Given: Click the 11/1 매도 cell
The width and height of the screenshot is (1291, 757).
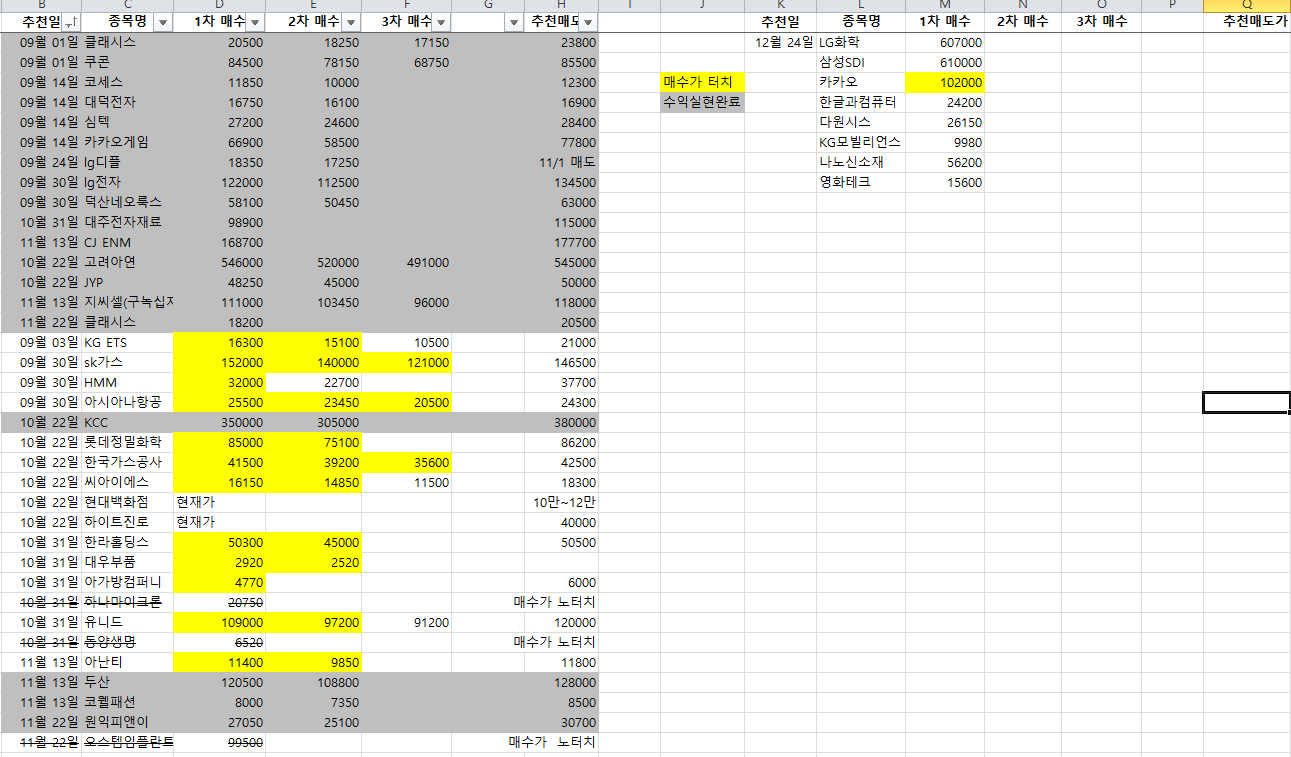Looking at the screenshot, I should pyautogui.click(x=561, y=162).
